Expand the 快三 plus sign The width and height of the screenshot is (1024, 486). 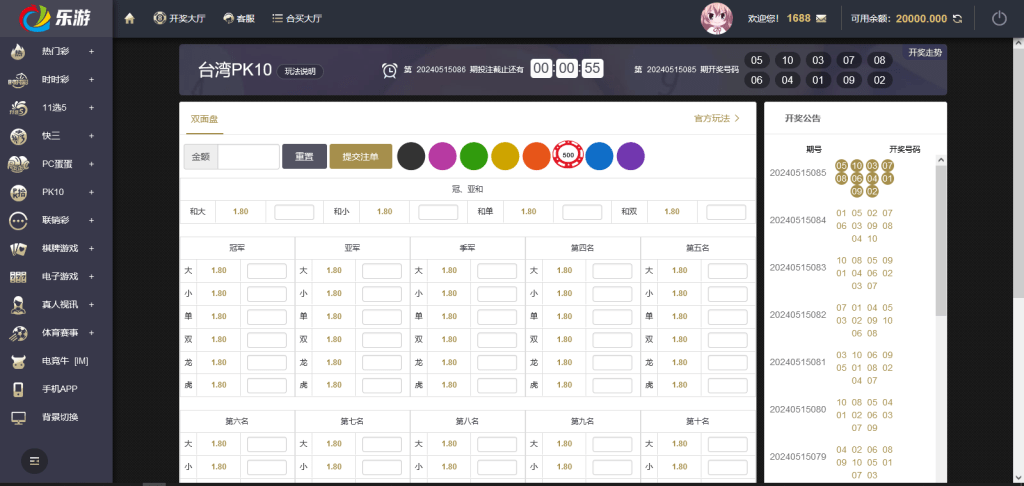tap(91, 136)
